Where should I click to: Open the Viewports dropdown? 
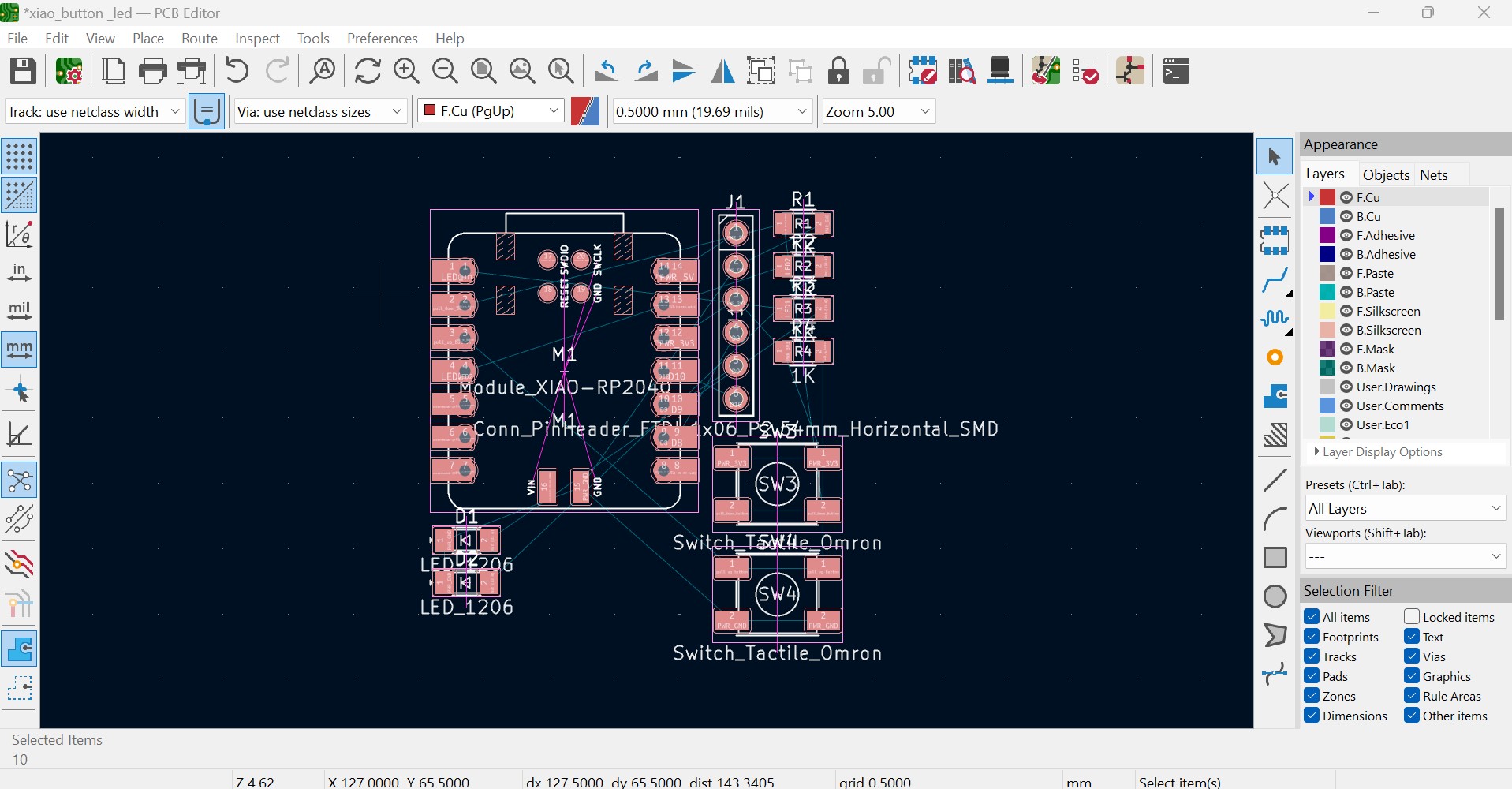pyautogui.click(x=1406, y=556)
